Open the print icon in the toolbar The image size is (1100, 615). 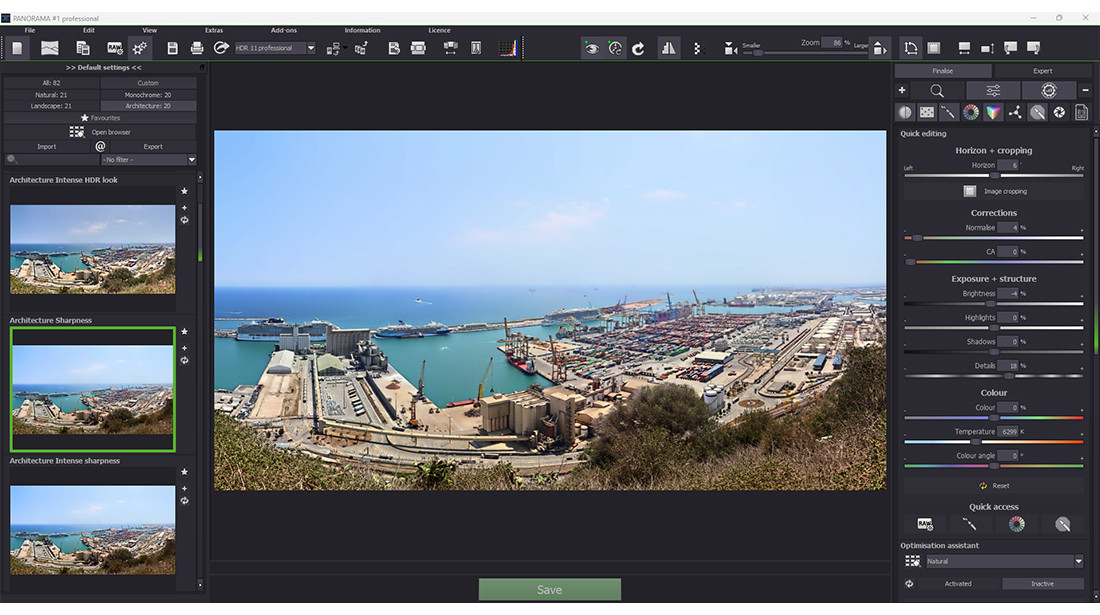pos(196,47)
